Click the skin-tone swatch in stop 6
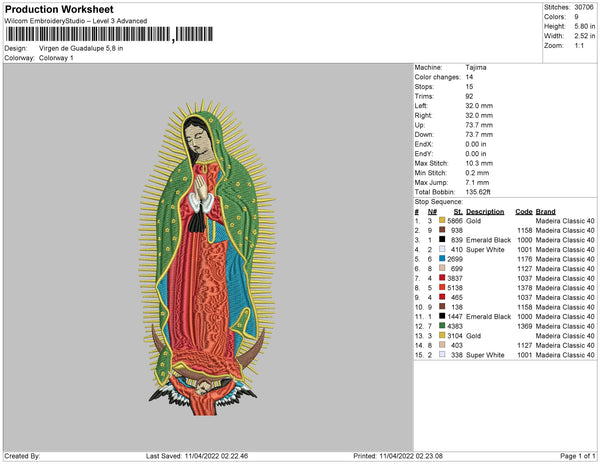Viewport: 600px width, 464px height. click(x=442, y=268)
